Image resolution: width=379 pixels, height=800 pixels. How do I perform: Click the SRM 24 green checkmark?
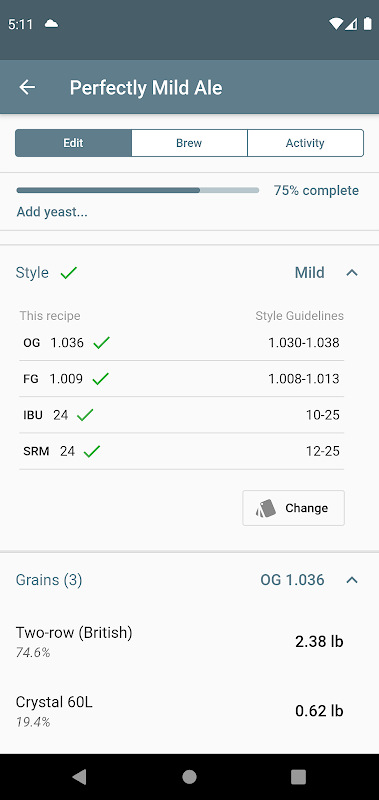click(91, 451)
